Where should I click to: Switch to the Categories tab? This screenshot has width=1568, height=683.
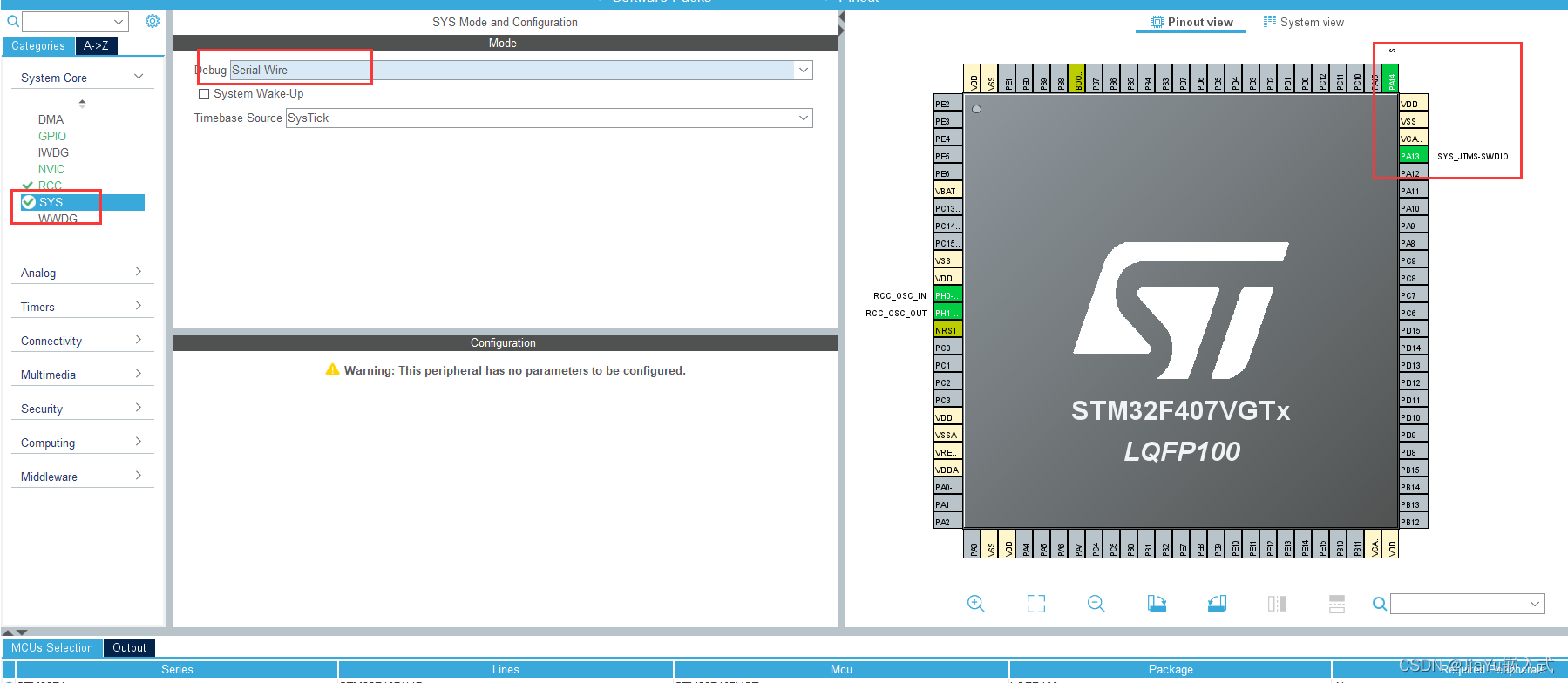pos(38,45)
